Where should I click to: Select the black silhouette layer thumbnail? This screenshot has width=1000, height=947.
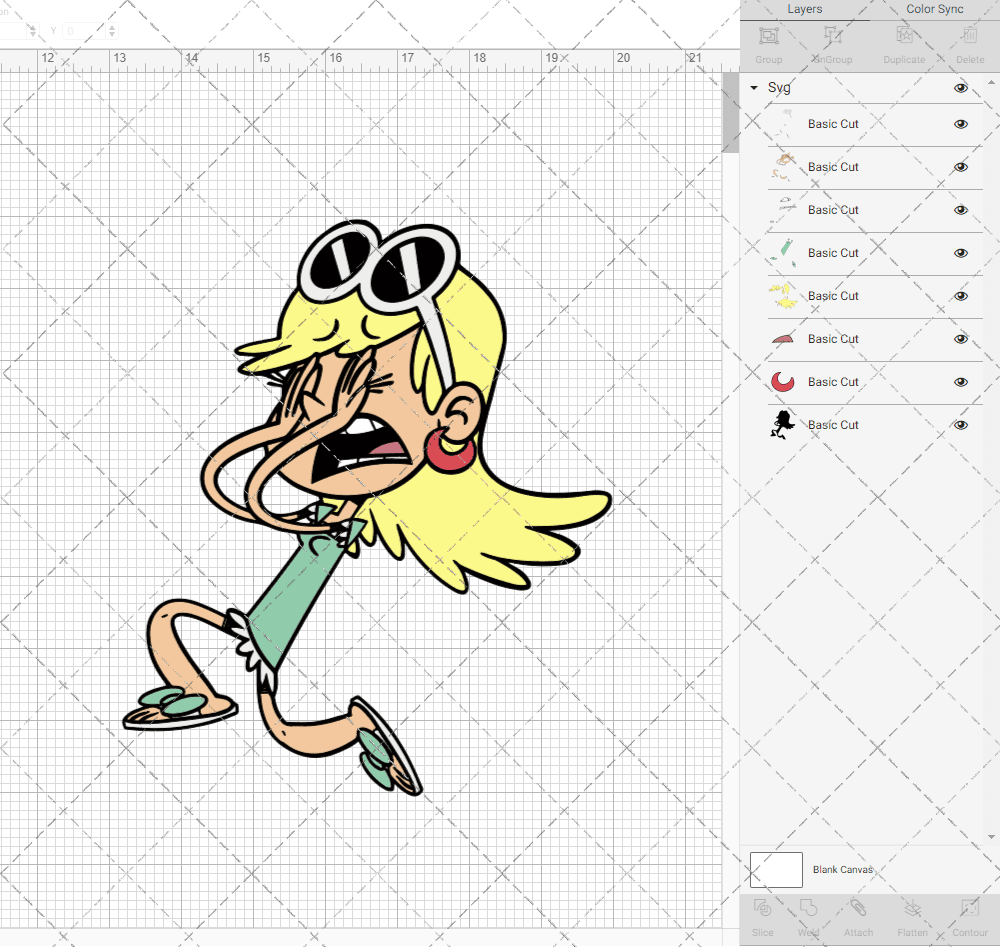click(x=783, y=425)
